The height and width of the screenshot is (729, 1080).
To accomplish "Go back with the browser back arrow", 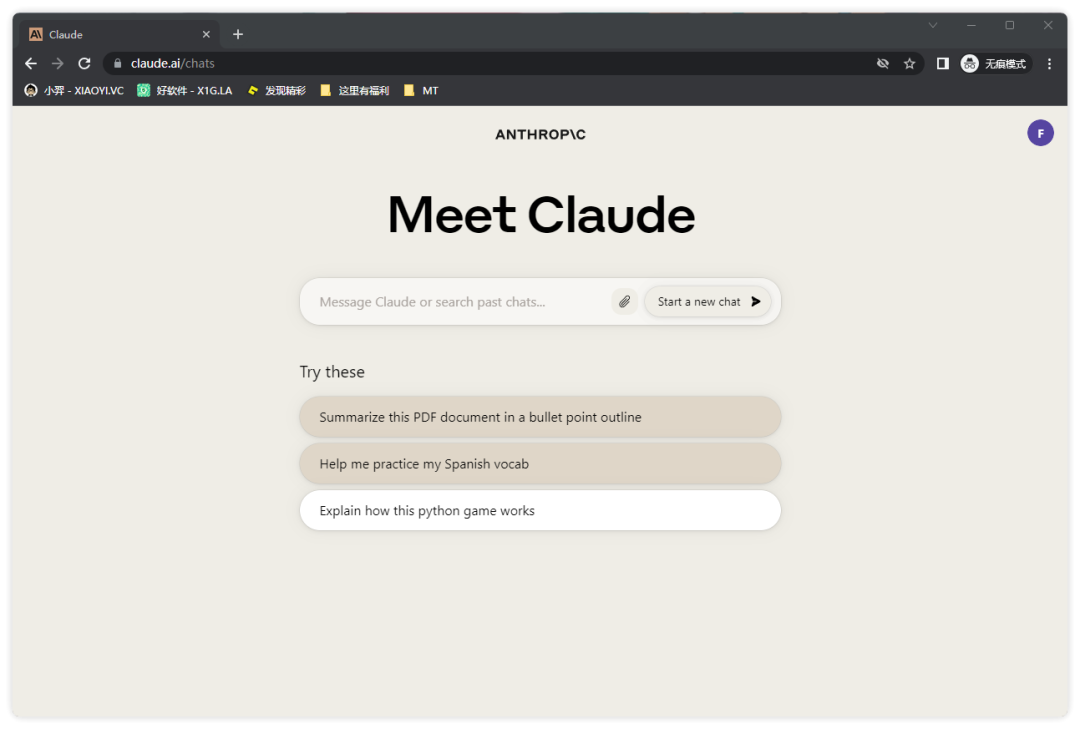I will click(31, 63).
